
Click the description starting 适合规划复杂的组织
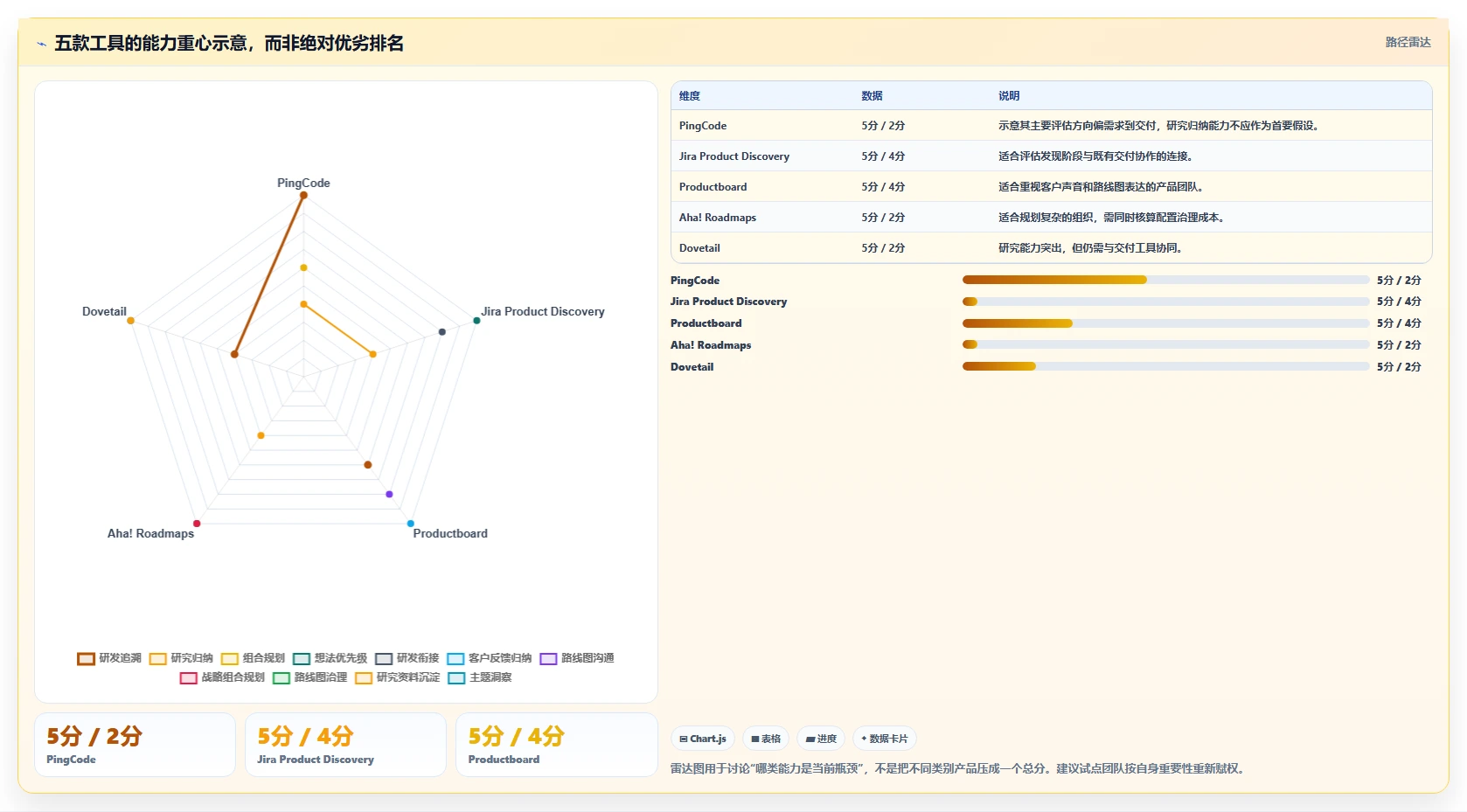[1113, 218]
